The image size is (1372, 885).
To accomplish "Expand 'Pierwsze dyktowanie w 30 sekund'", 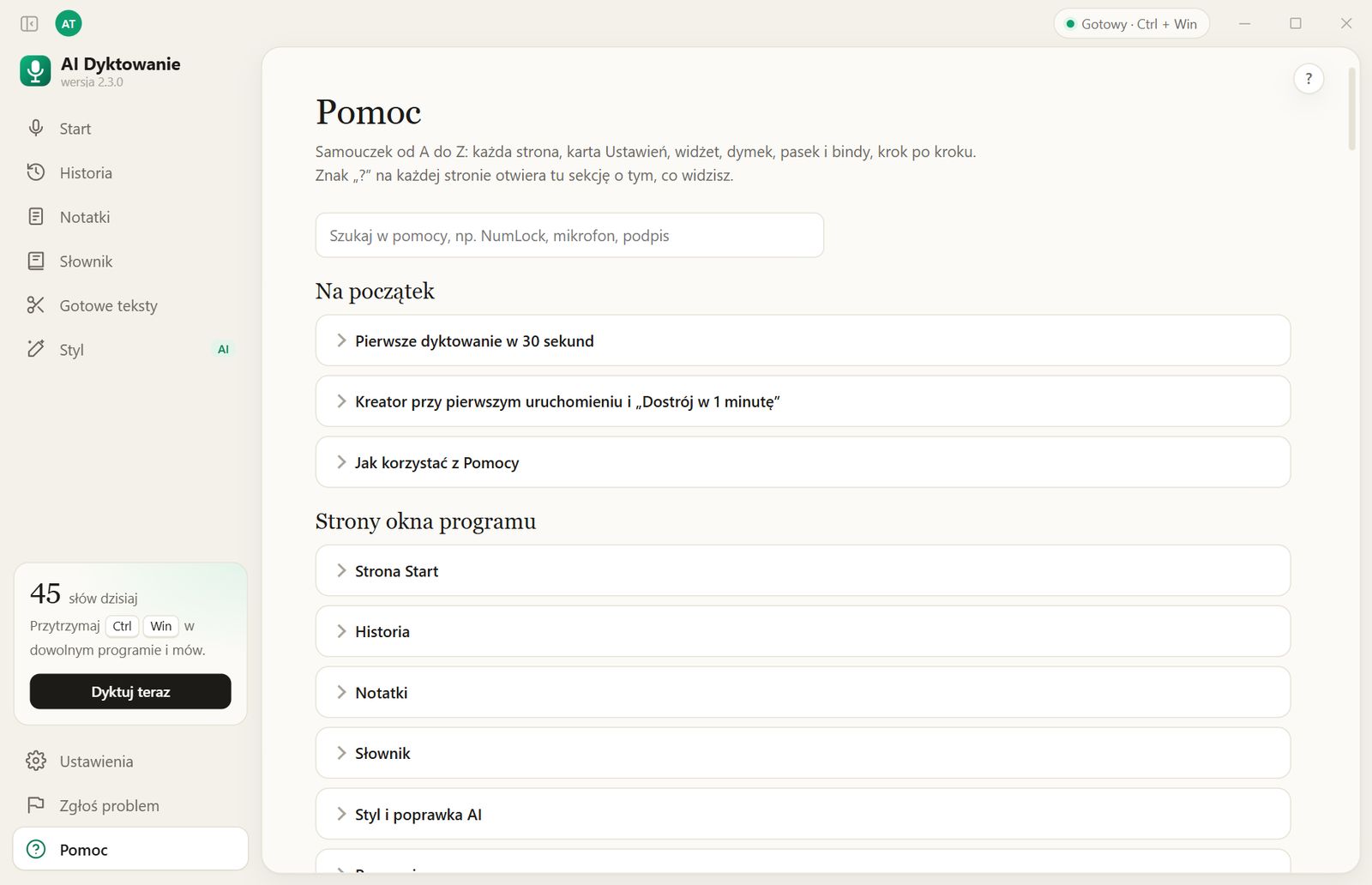I will [803, 340].
